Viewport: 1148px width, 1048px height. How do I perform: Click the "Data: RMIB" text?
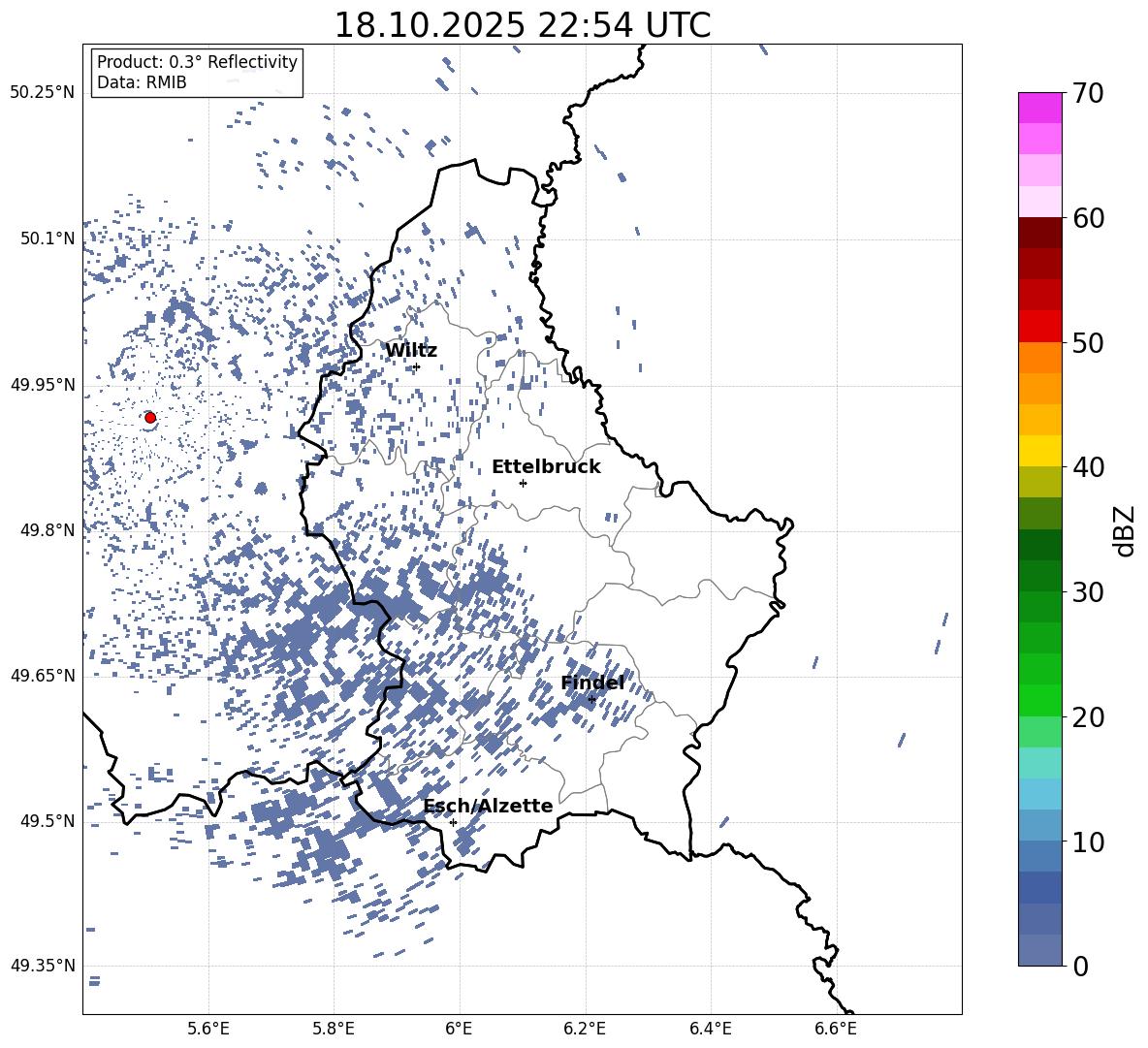[142, 82]
